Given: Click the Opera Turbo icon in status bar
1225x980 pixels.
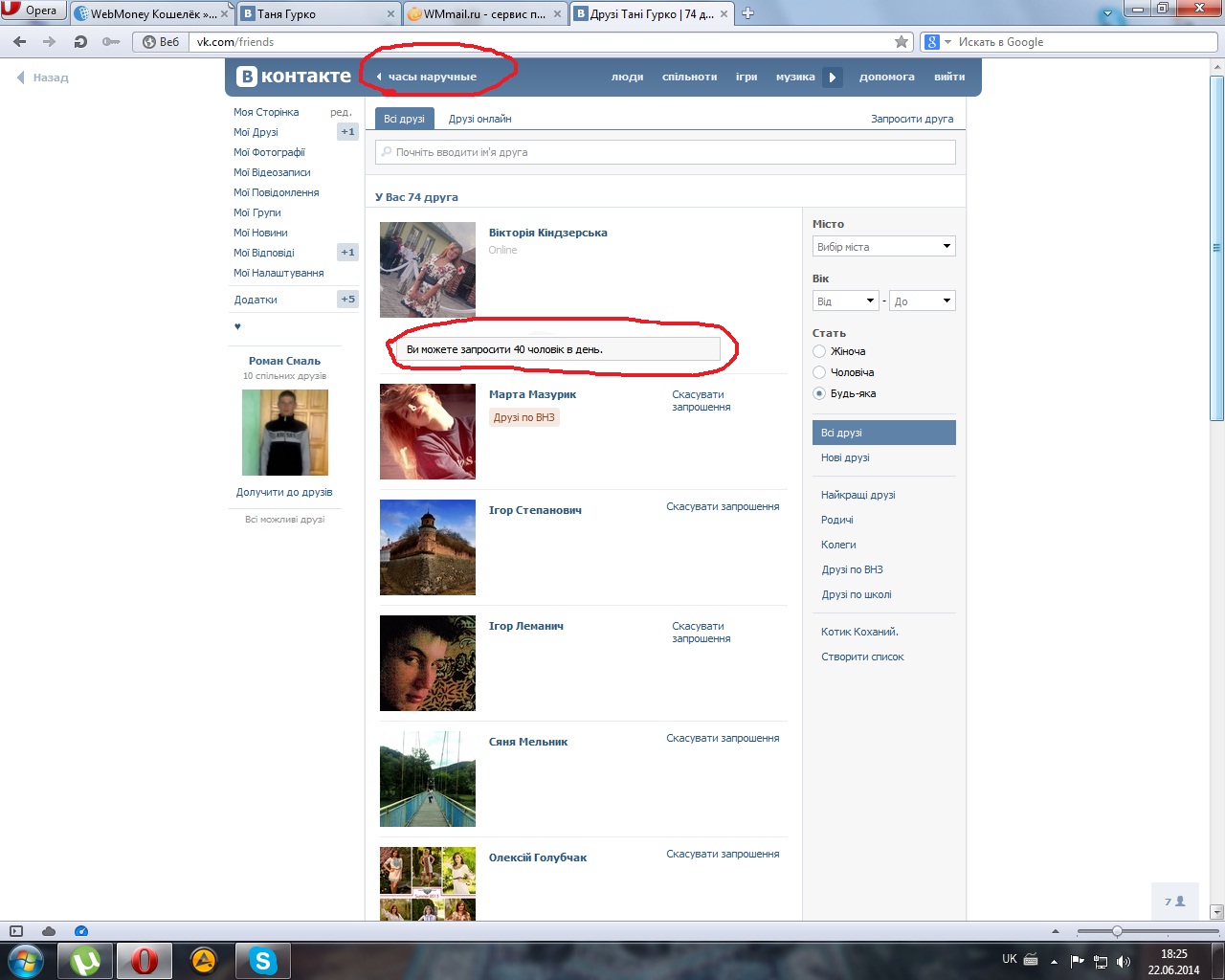Looking at the screenshot, I should point(81,931).
